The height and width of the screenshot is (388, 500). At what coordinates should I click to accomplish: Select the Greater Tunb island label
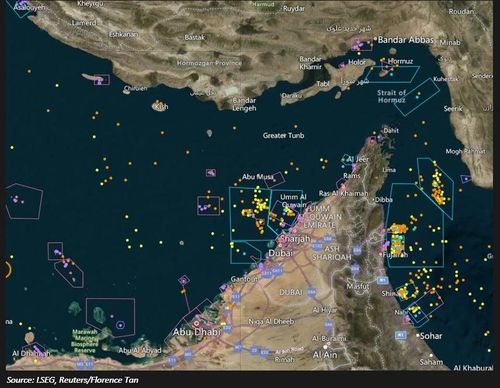coord(283,135)
